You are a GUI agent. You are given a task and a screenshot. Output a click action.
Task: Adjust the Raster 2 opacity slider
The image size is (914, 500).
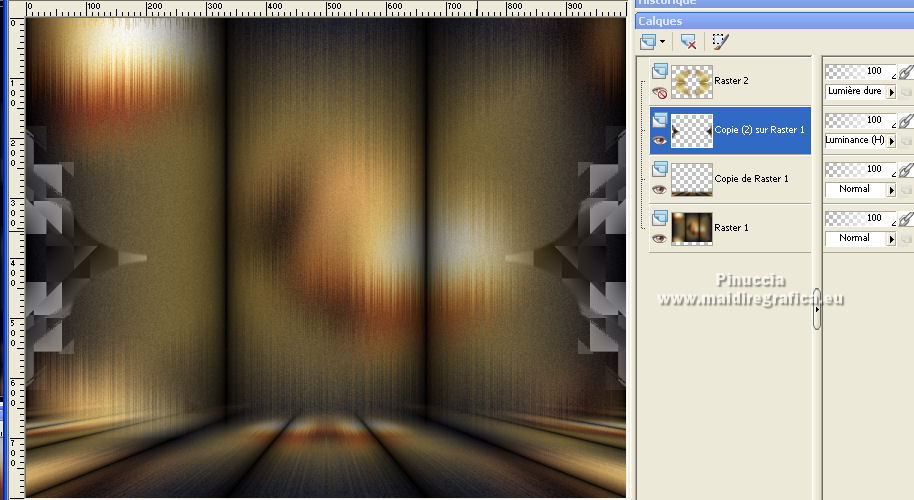tap(860, 71)
